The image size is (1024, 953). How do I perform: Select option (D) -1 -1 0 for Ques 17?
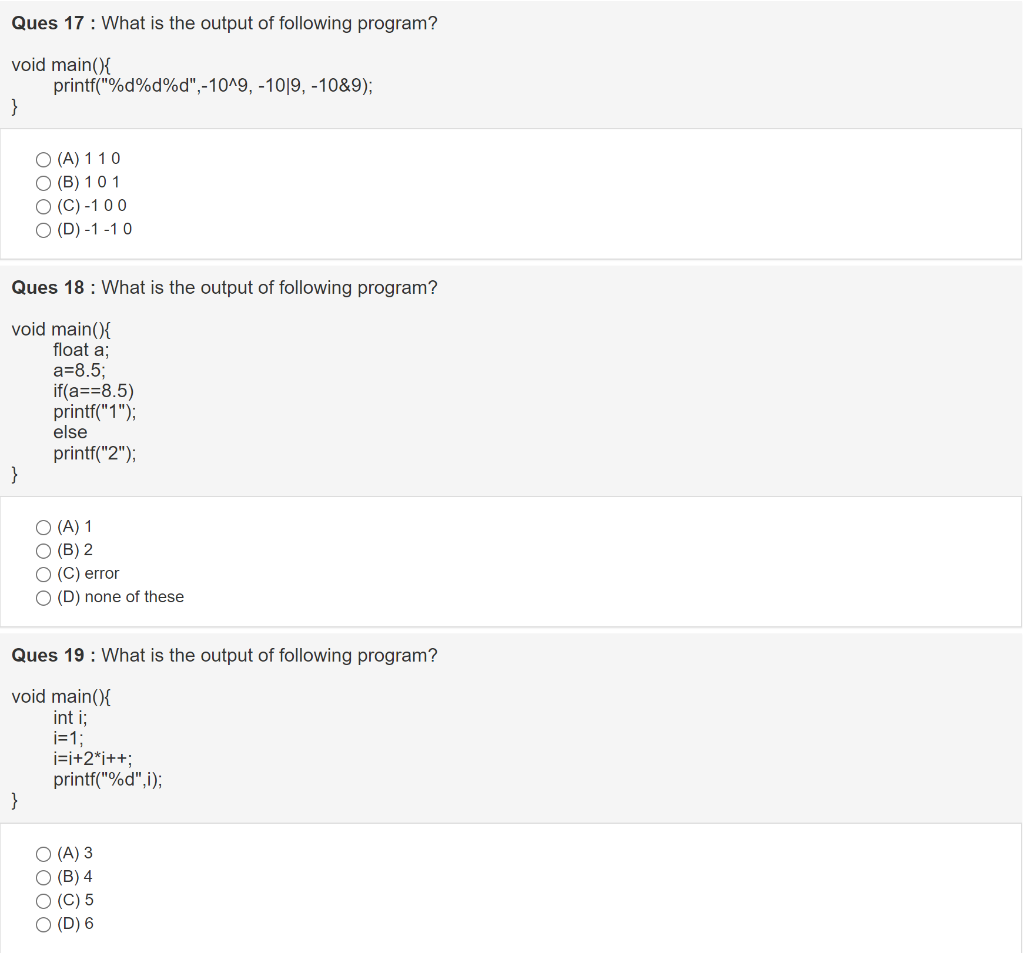[44, 229]
